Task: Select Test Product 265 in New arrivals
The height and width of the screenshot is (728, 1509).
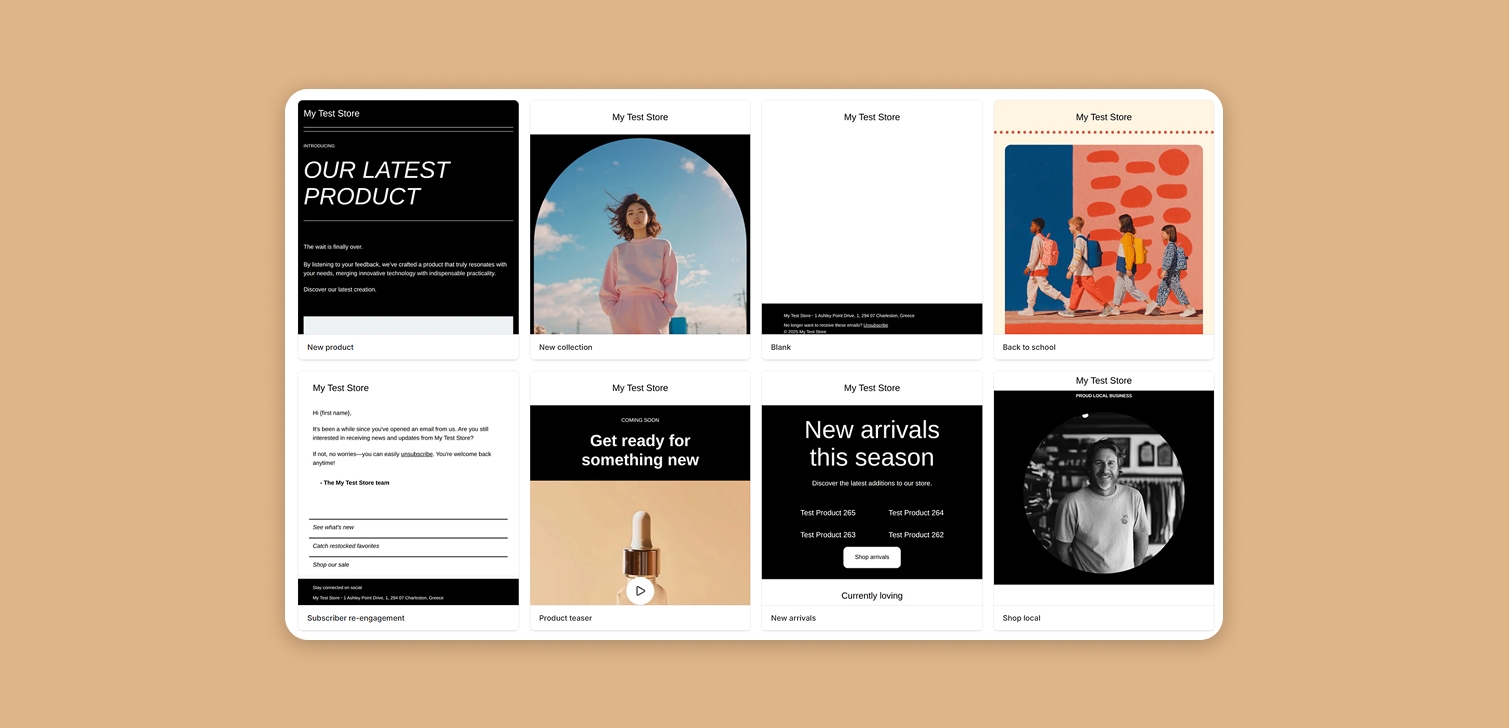Action: 827,512
